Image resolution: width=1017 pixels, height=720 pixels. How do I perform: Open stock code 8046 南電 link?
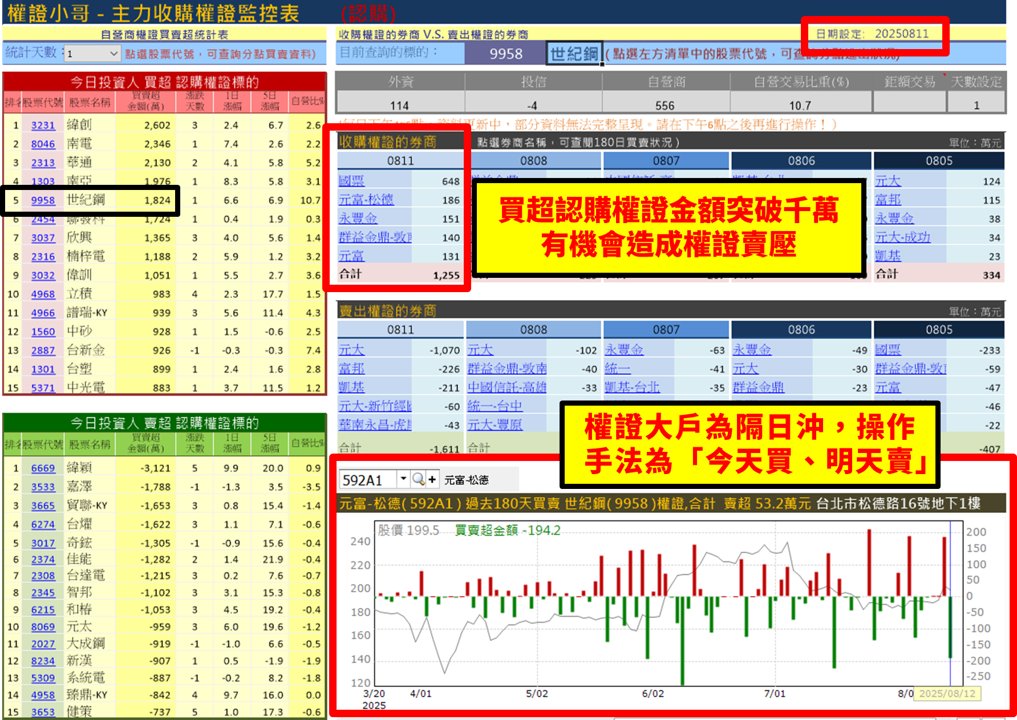[x=43, y=144]
